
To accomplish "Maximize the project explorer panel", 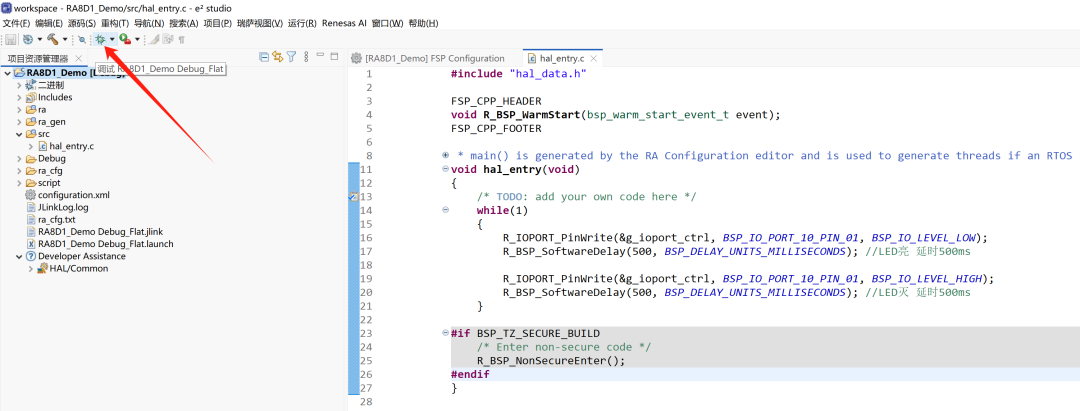I will click(335, 56).
